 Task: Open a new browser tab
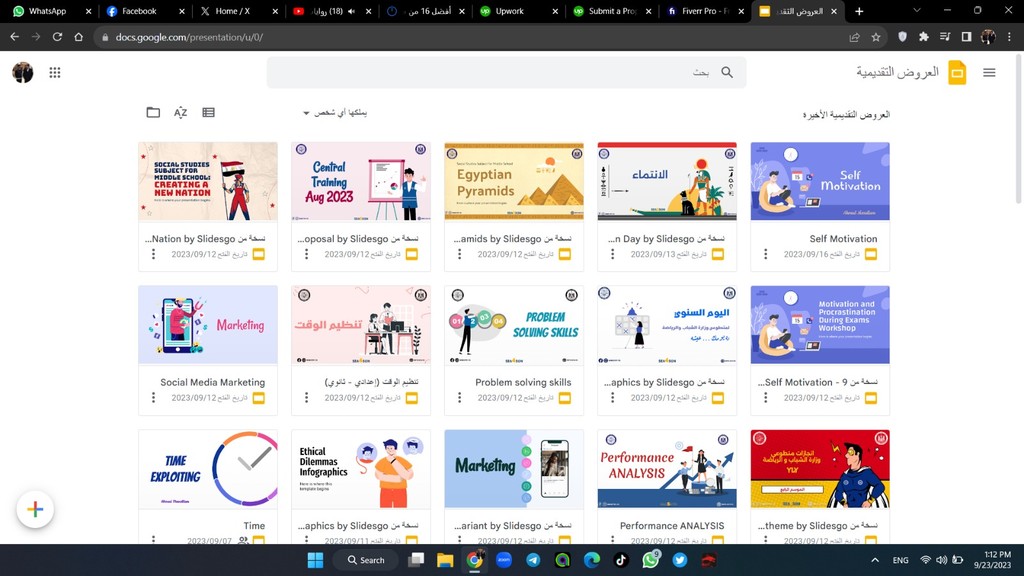(859, 11)
